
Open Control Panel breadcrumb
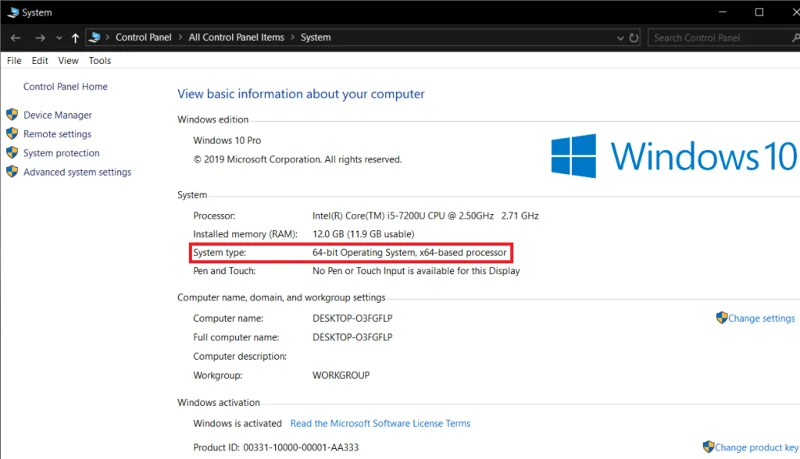[x=143, y=37]
